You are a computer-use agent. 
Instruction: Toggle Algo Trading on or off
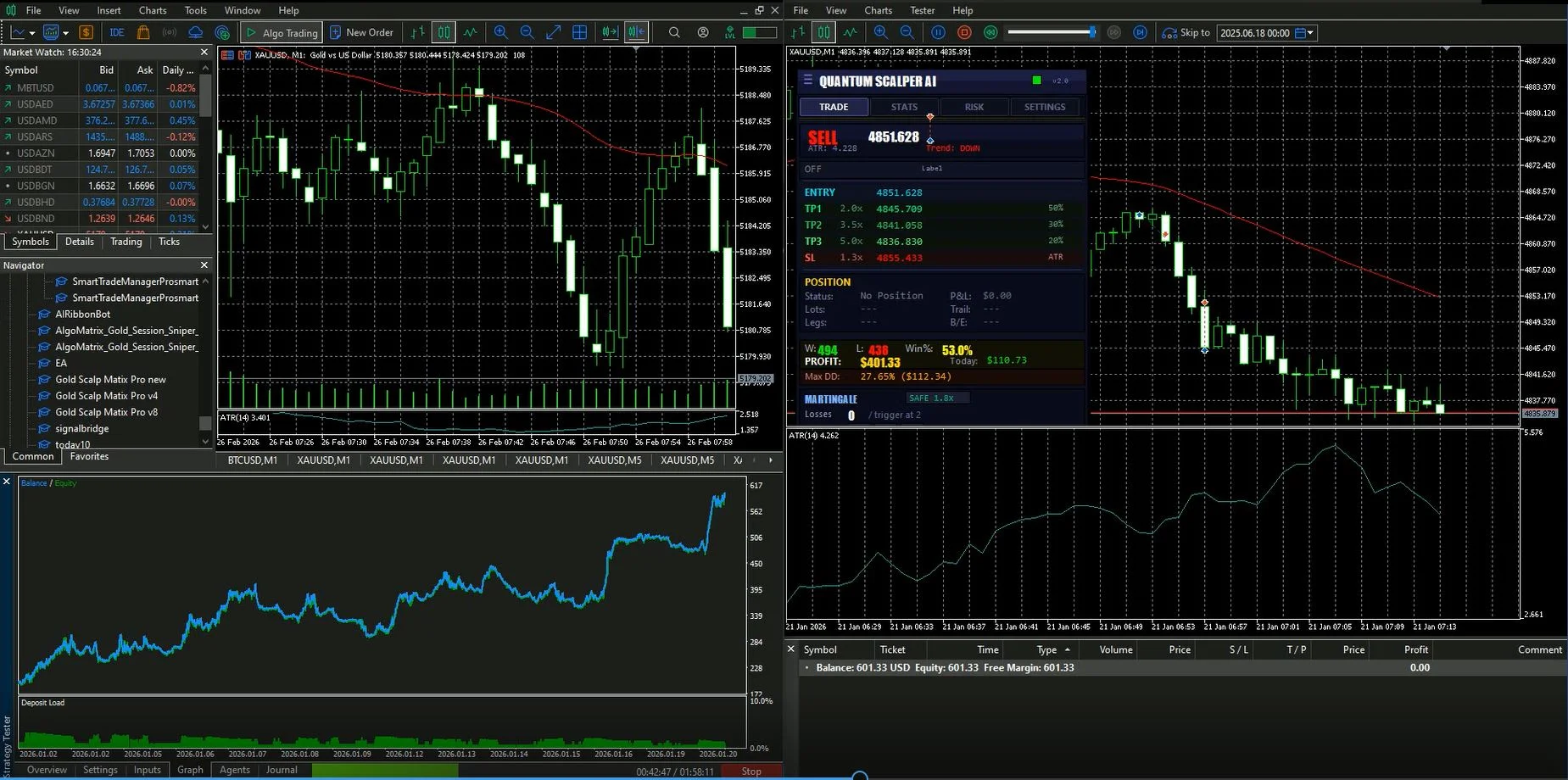click(281, 32)
